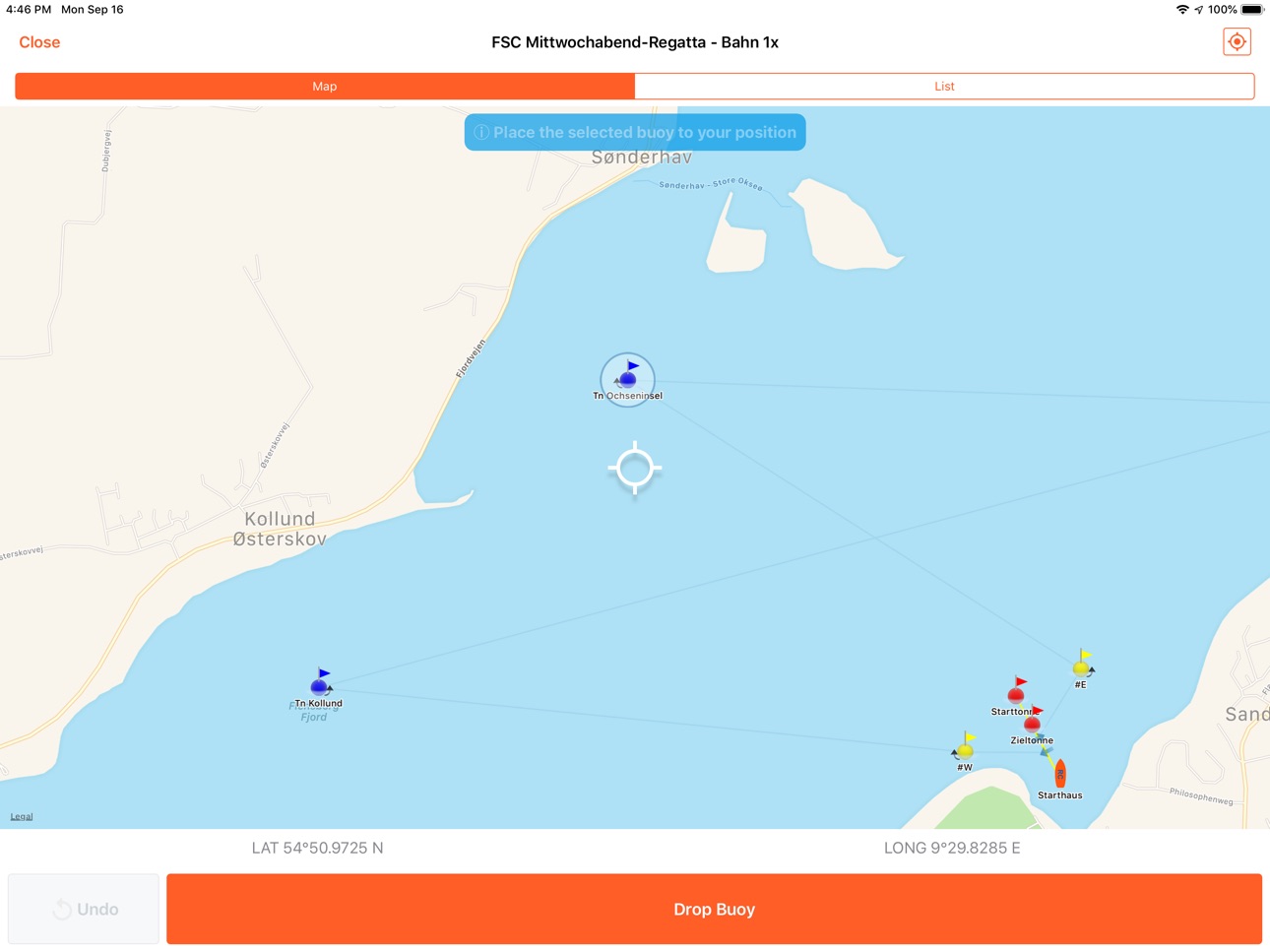Tap the Sønderhav town label

pyautogui.click(x=642, y=158)
